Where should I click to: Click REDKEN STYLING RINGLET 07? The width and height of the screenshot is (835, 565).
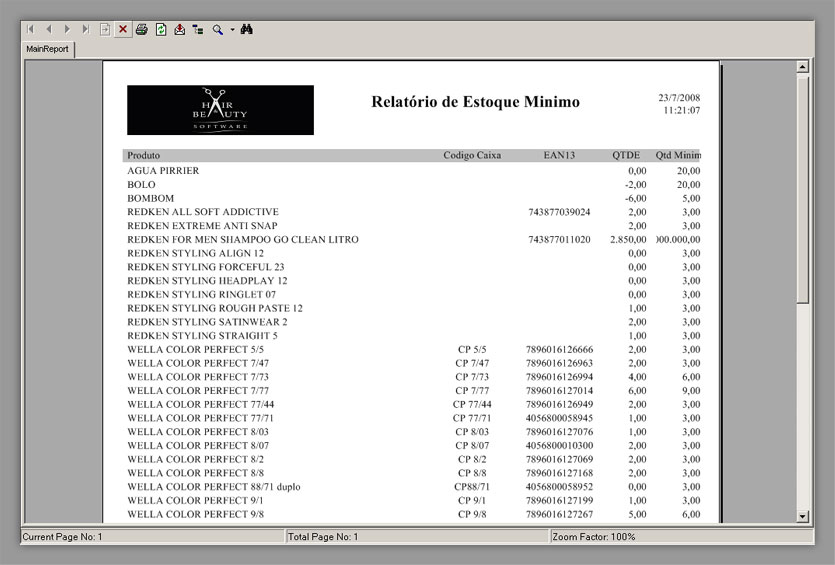(x=201, y=294)
